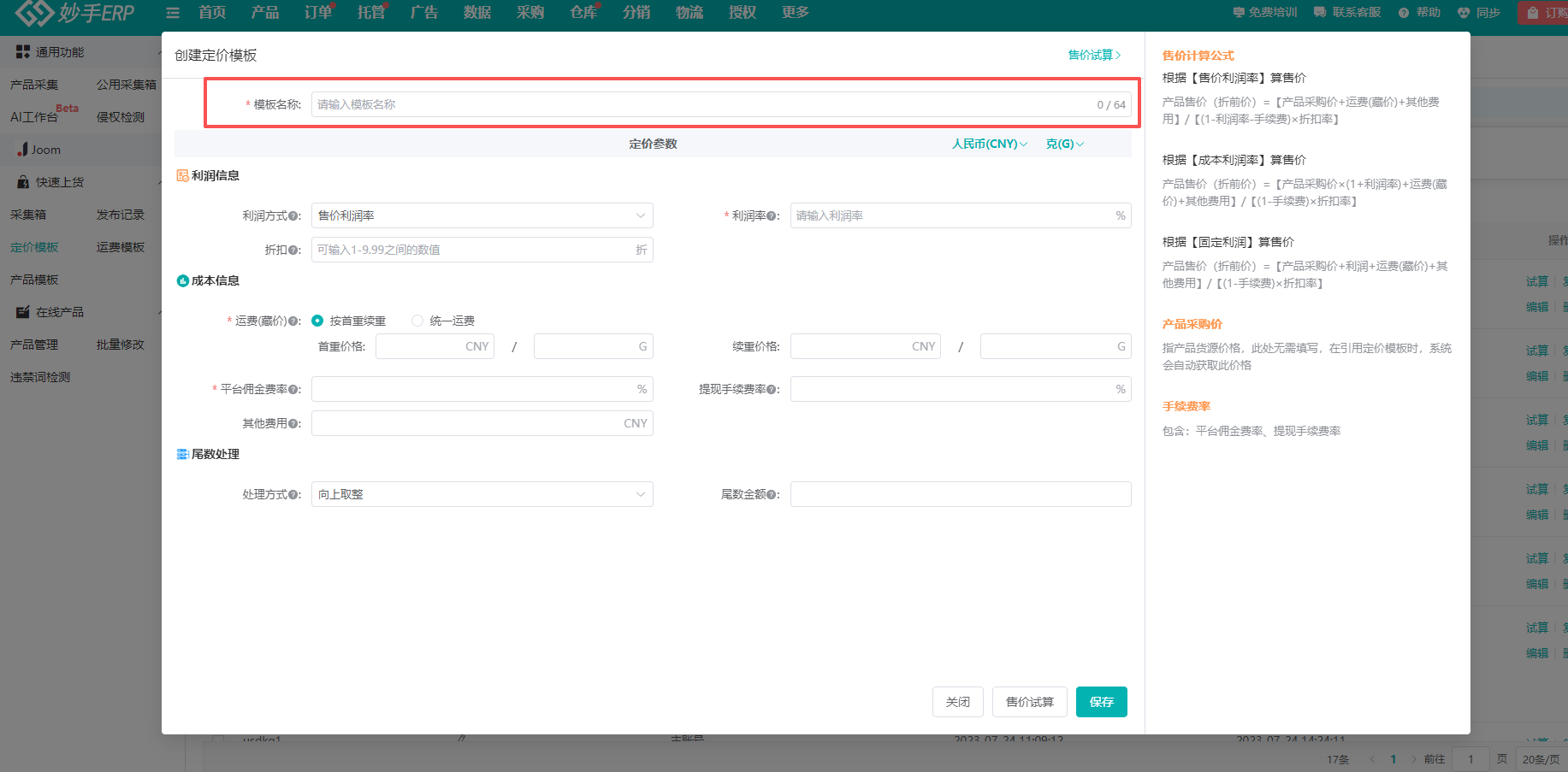This screenshot has width=1568, height=772.
Task: Click the 联系客服 chat icon
Action: (x=1320, y=13)
